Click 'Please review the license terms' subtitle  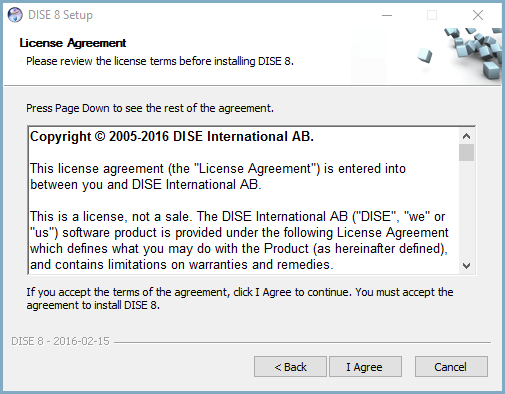[160, 61]
